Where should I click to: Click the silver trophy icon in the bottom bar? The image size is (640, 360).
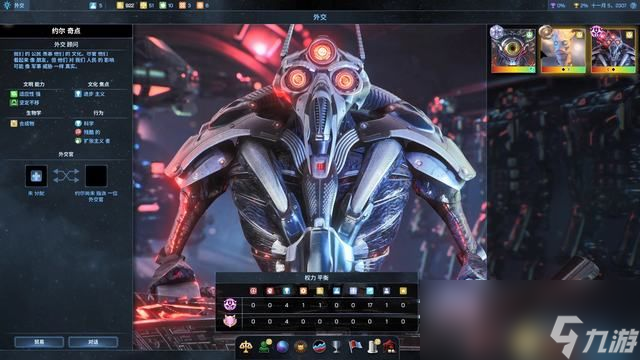click(x=336, y=347)
